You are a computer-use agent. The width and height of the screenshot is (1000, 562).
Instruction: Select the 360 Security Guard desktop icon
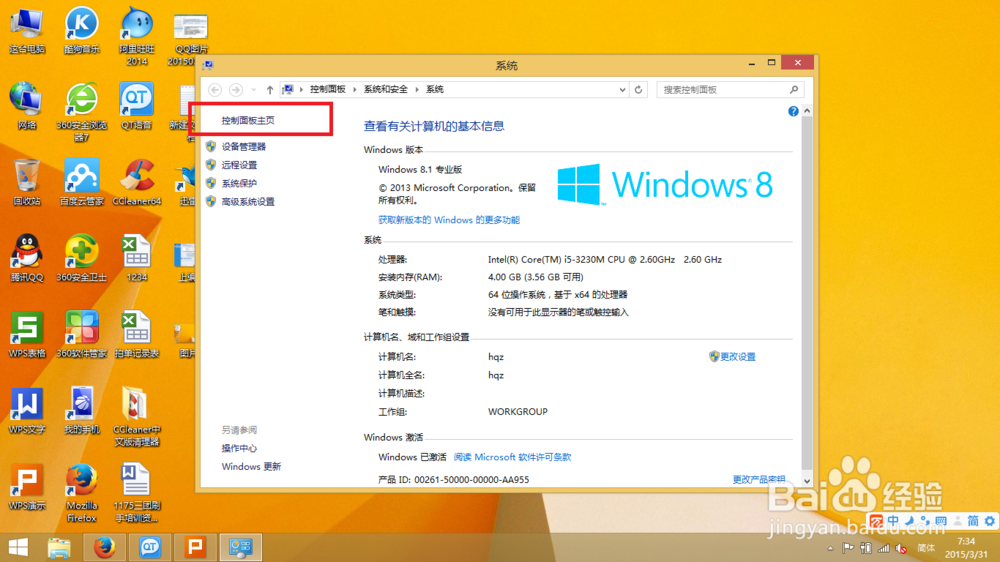point(82,258)
